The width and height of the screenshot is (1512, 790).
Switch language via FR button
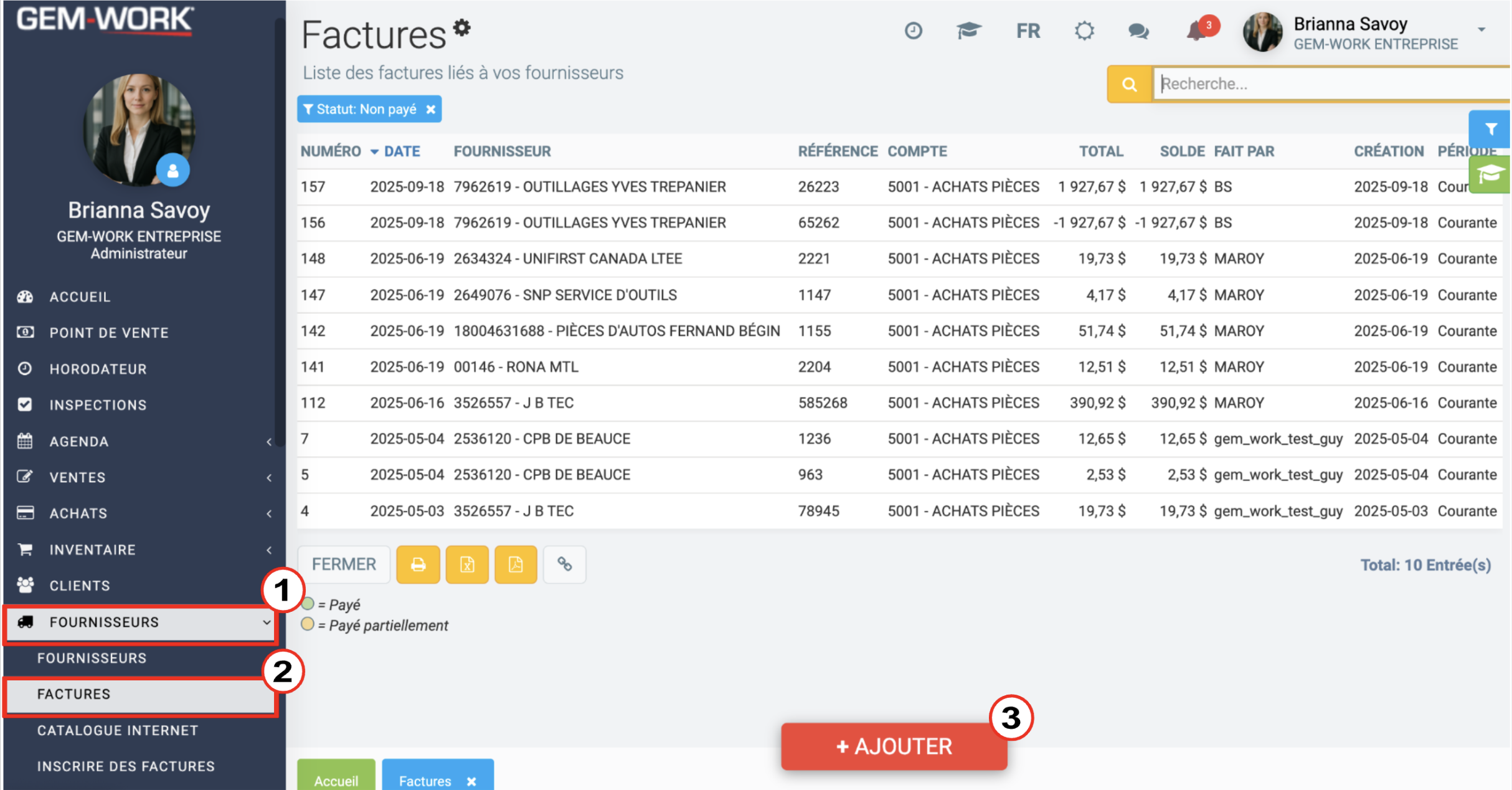(1028, 31)
